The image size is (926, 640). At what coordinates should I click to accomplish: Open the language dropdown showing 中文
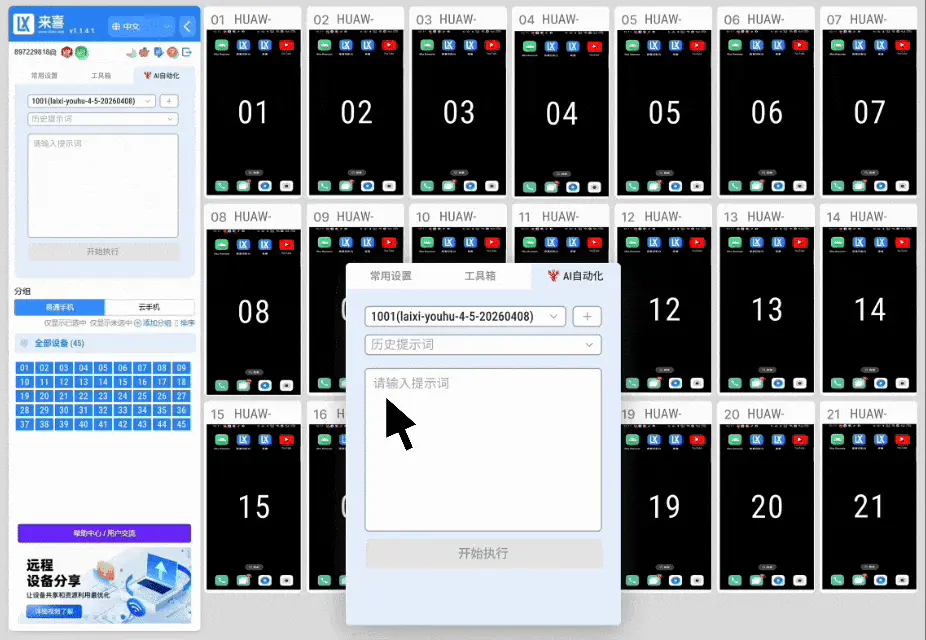pos(132,27)
